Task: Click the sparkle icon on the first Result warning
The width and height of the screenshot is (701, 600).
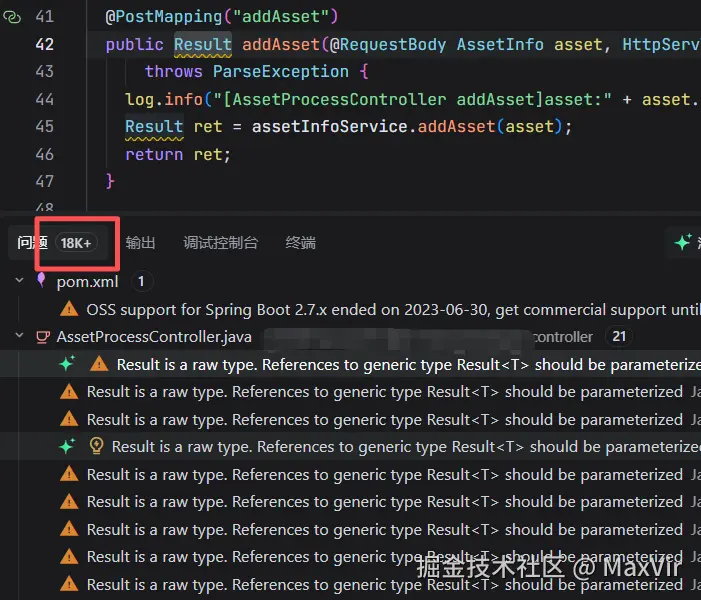Action: pos(67,364)
